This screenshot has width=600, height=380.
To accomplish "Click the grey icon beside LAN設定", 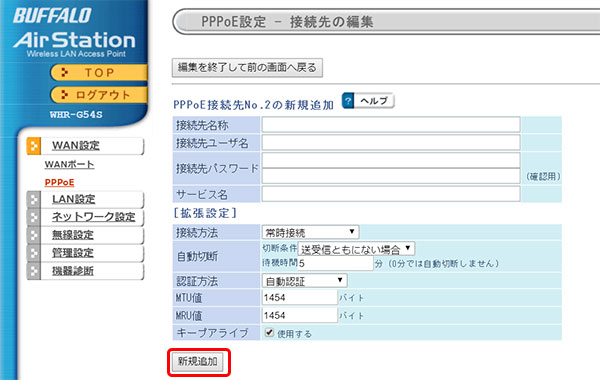I will point(34,199).
